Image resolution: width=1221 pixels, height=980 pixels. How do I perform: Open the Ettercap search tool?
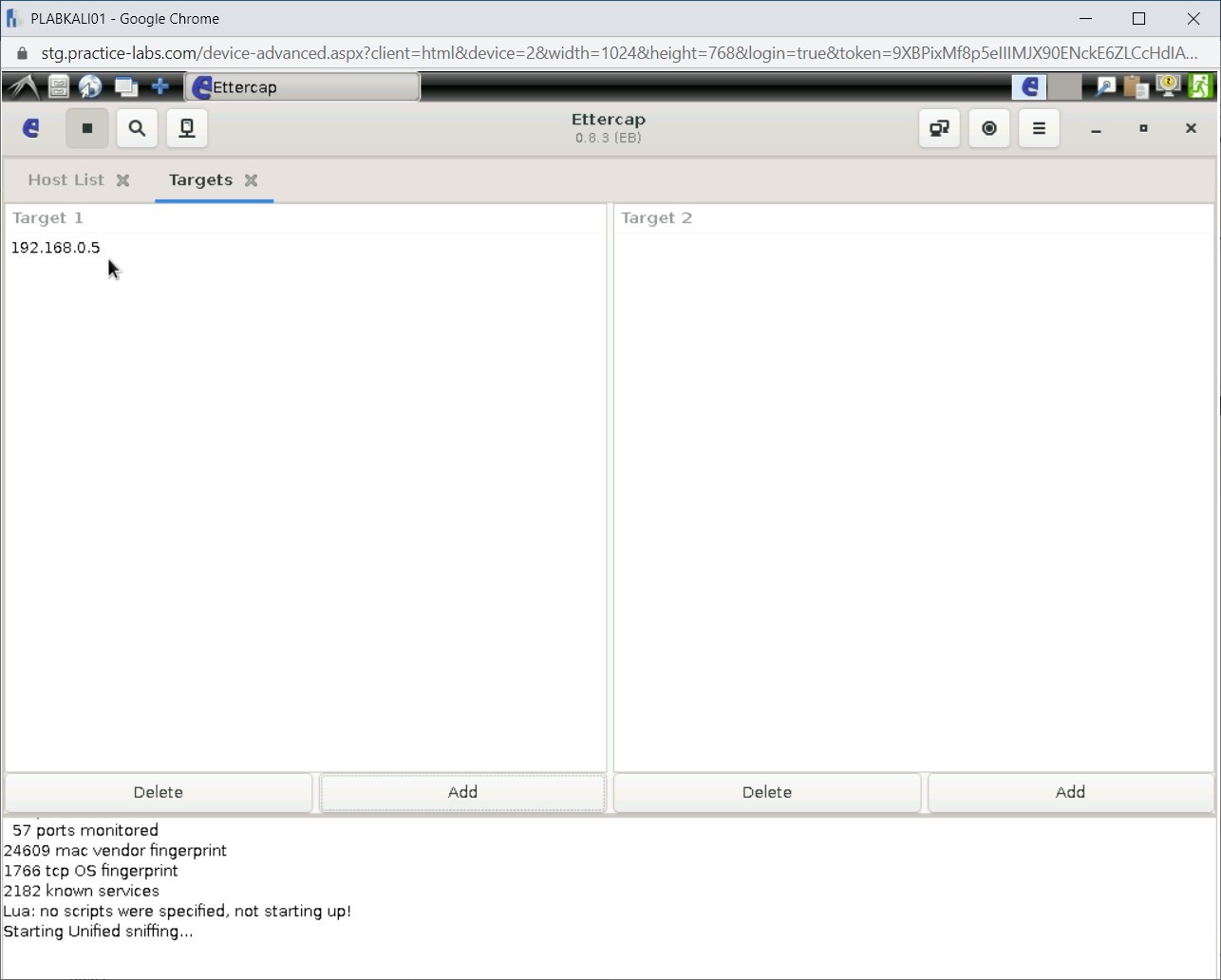point(137,128)
